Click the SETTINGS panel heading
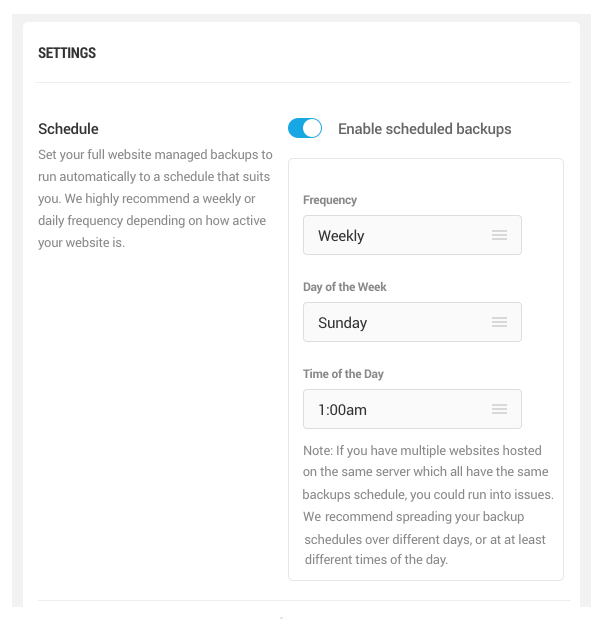 [67, 53]
